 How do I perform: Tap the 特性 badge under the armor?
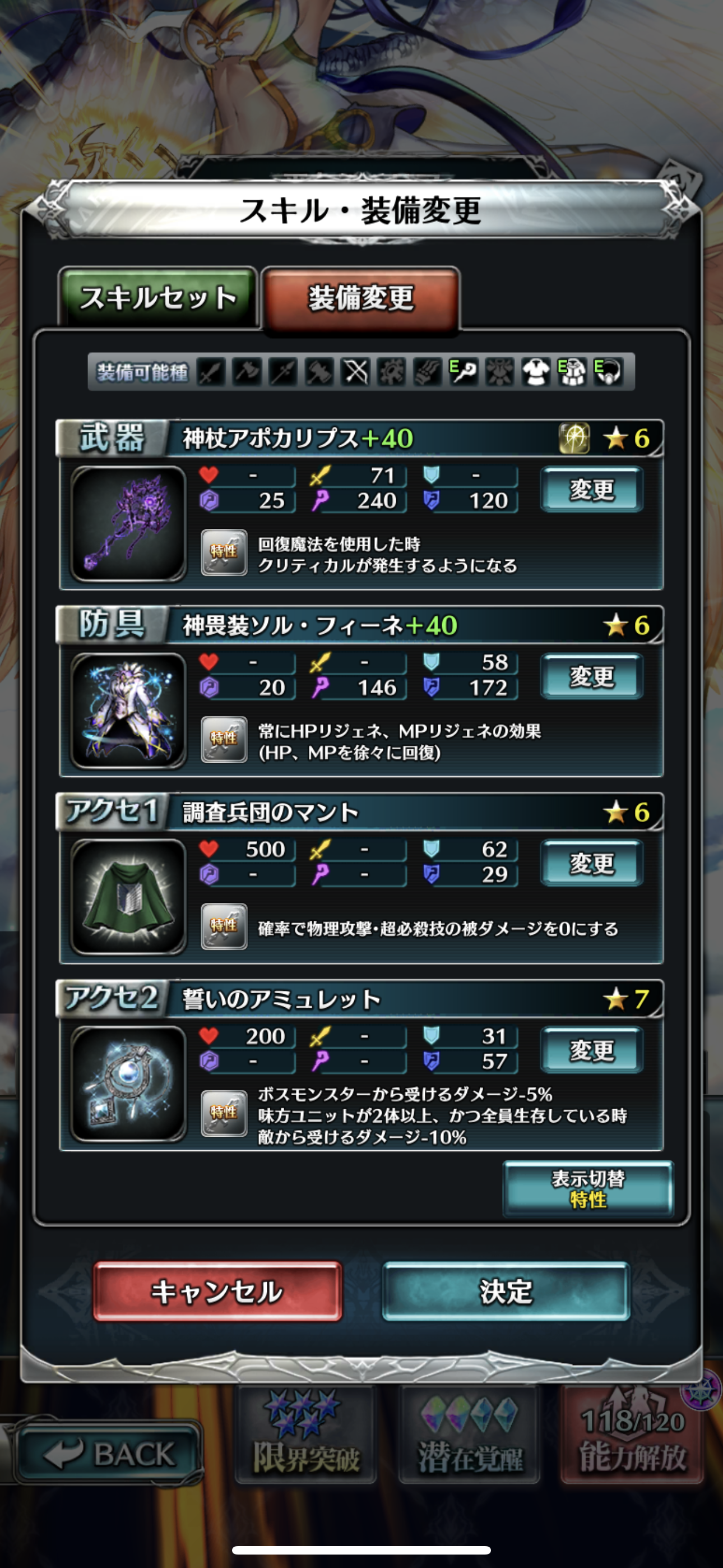[224, 740]
